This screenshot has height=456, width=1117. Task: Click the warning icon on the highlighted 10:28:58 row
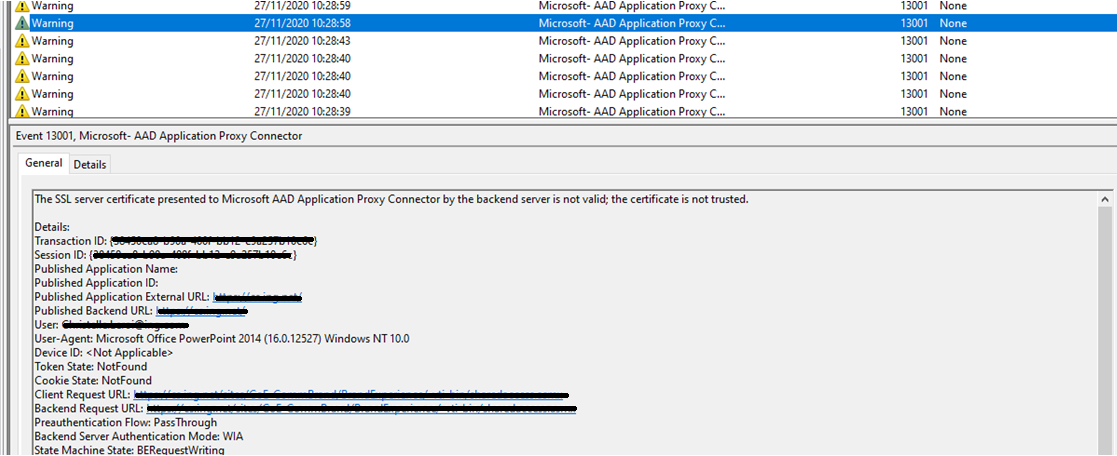tap(22, 23)
